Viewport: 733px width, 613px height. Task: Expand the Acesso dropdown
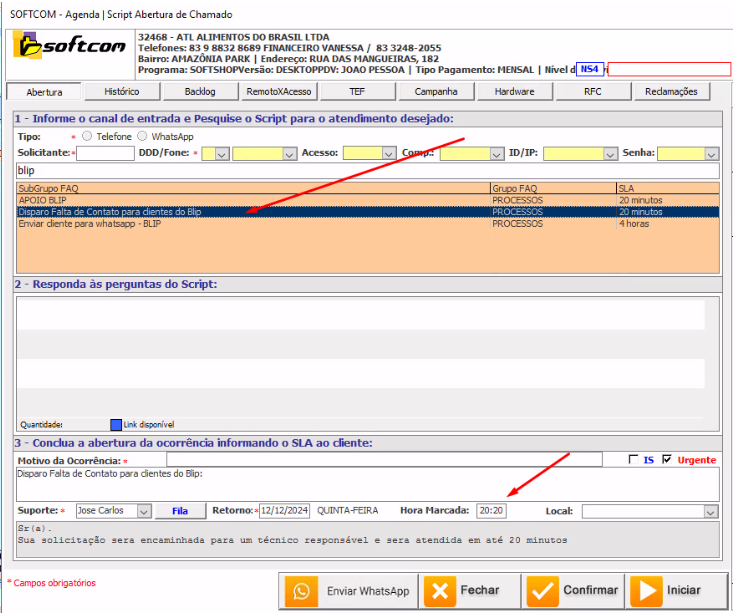[389, 154]
